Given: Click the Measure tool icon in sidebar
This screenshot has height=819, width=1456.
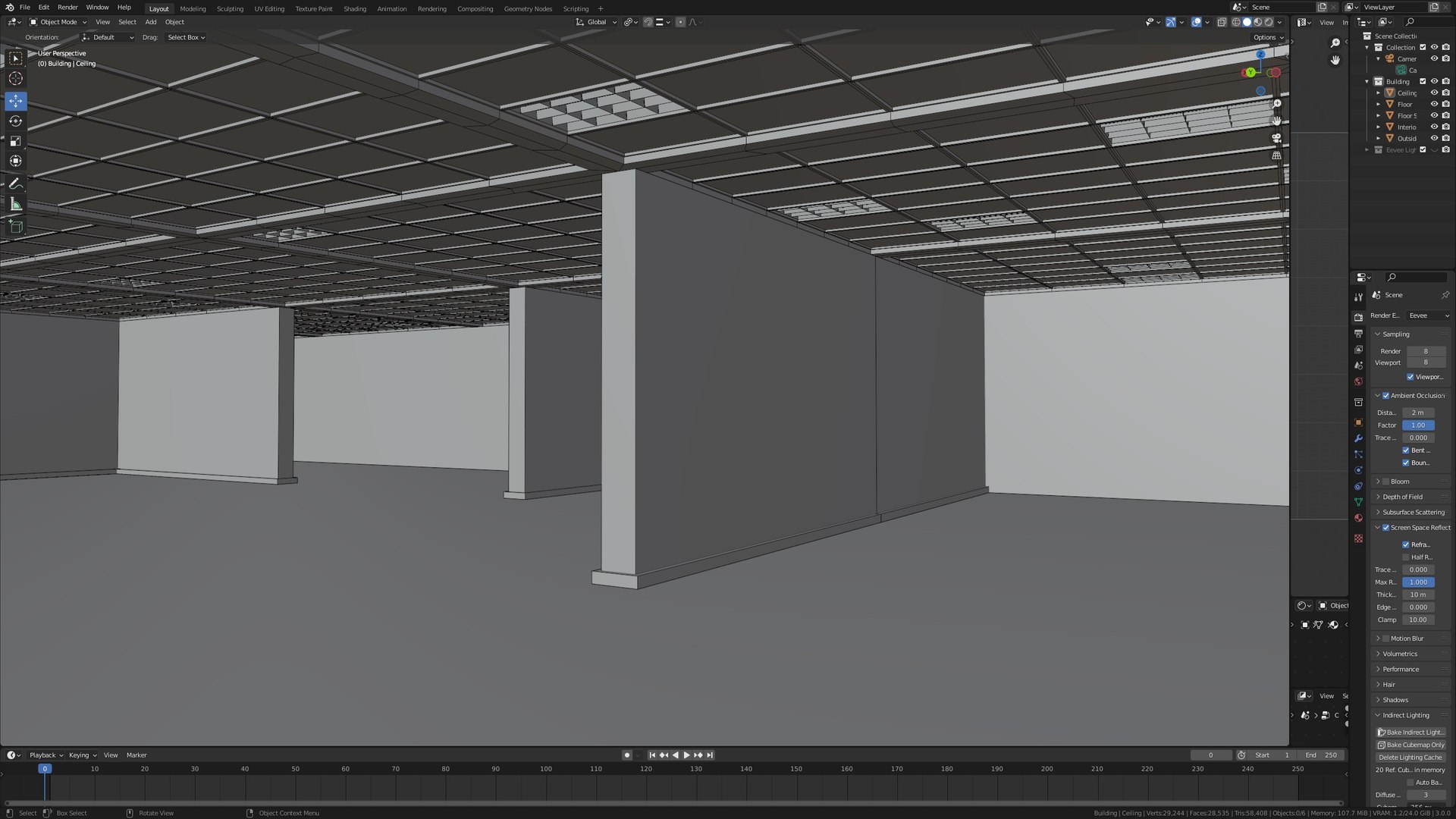Looking at the screenshot, I should pos(15,204).
